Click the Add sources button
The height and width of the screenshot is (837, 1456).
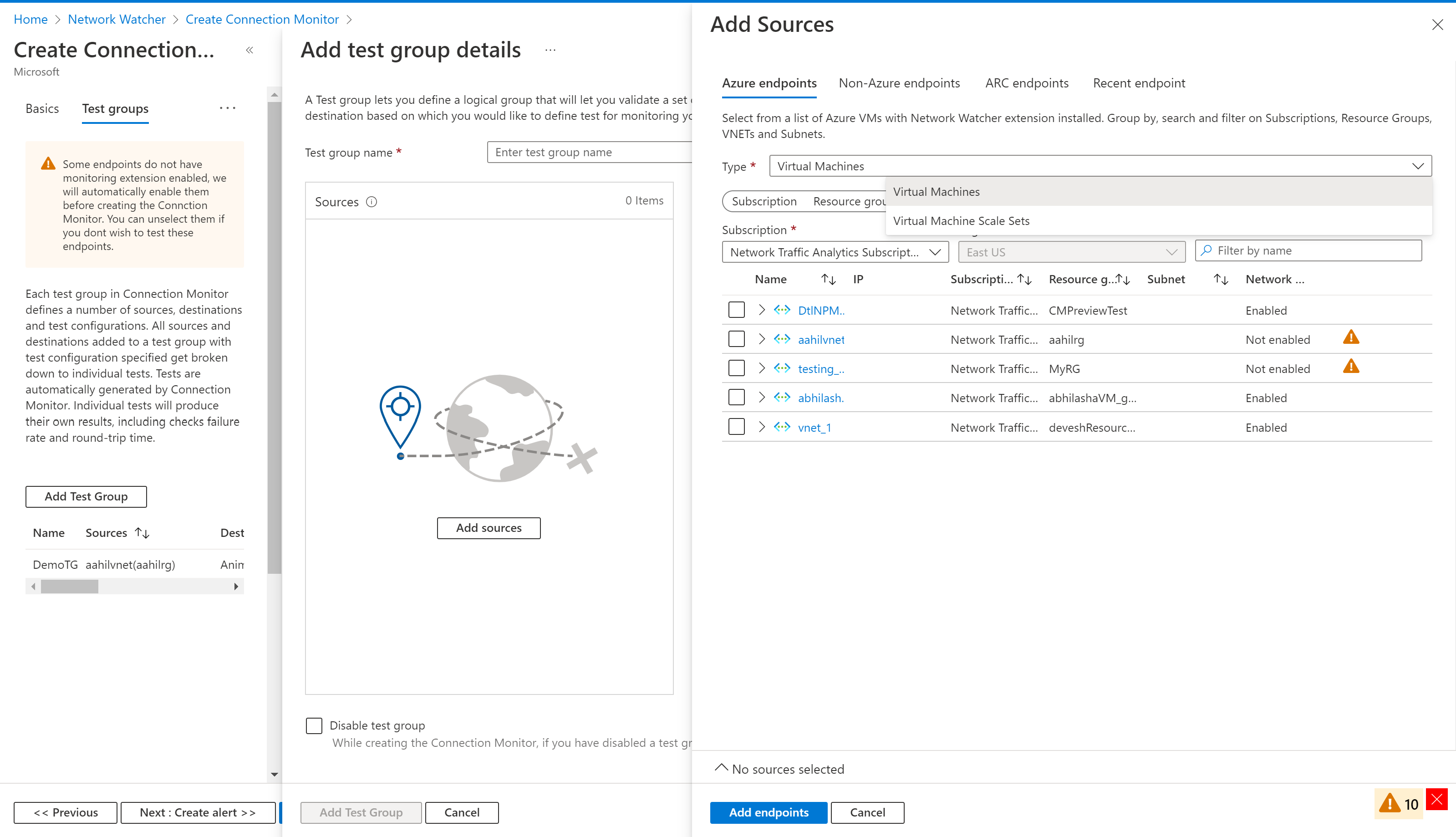point(488,527)
